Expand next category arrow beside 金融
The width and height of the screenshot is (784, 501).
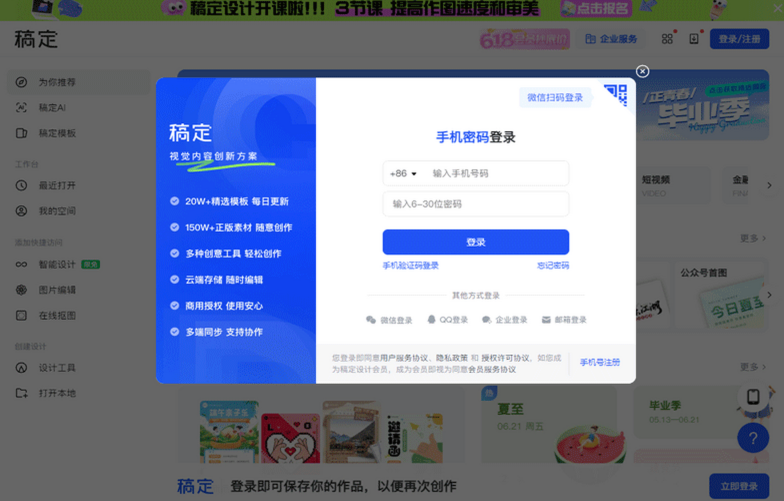coord(769,186)
